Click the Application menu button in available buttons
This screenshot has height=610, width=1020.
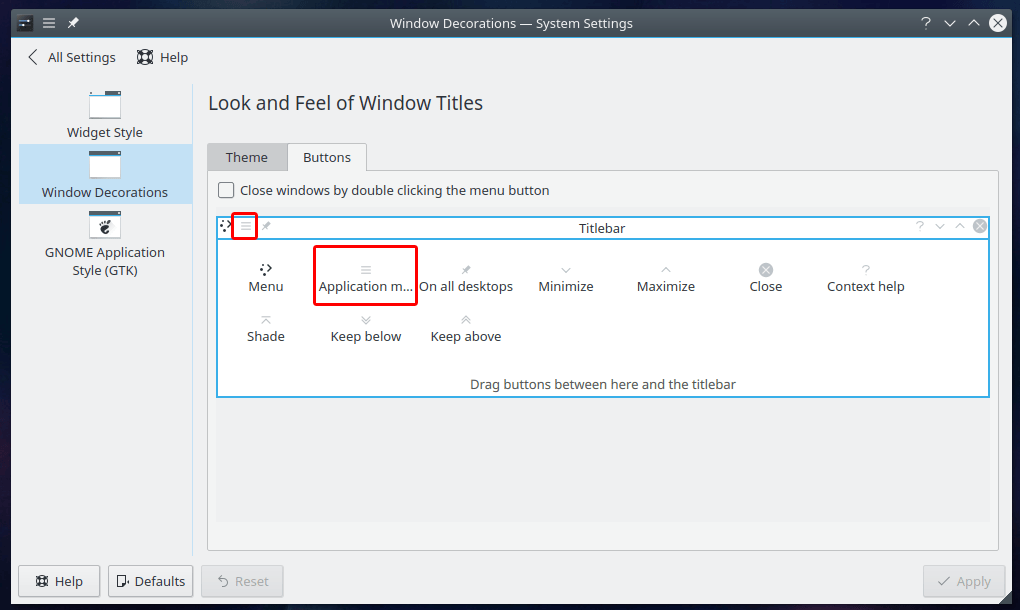click(365, 271)
